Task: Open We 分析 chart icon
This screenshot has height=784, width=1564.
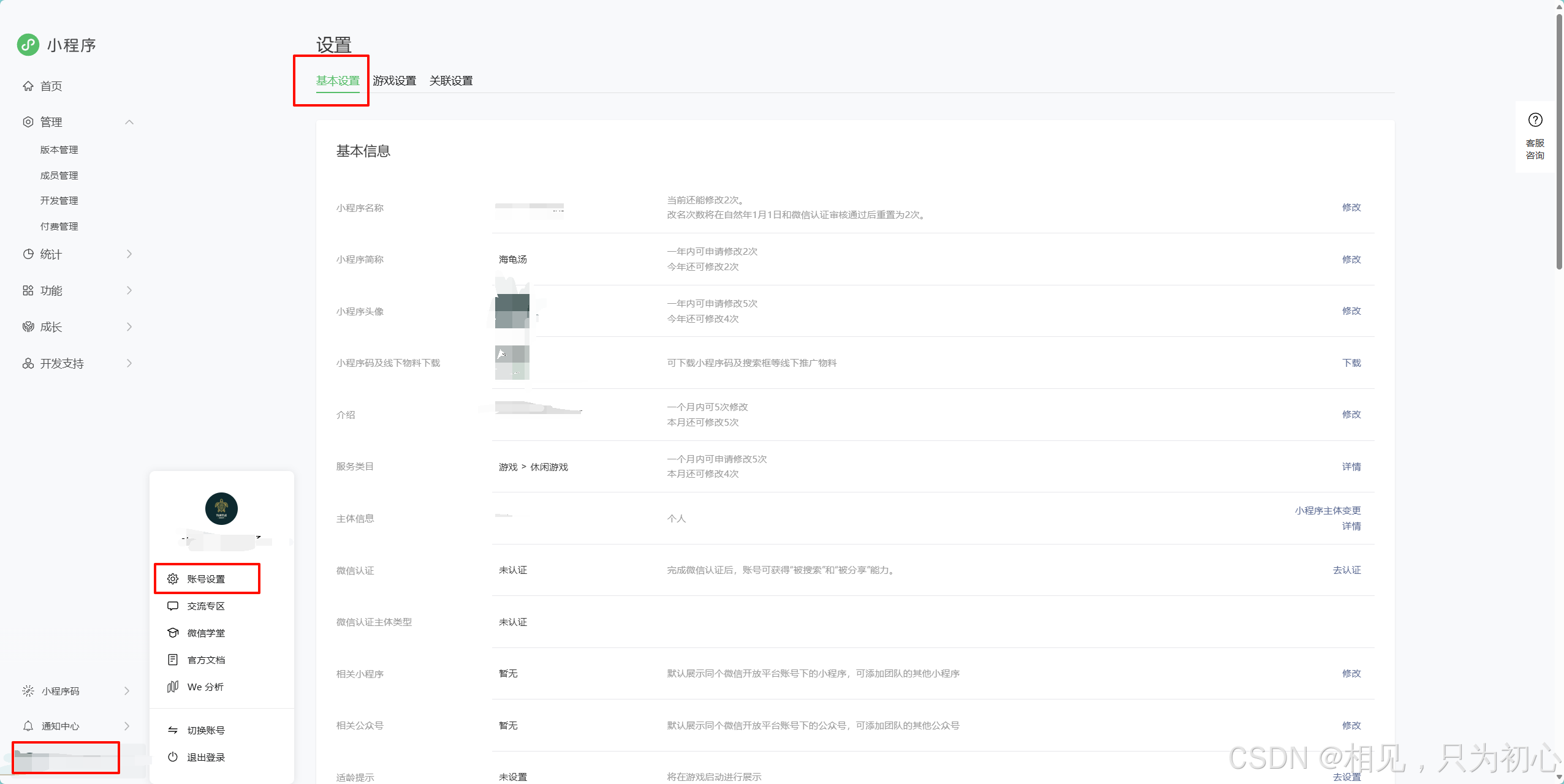Action: 173,687
